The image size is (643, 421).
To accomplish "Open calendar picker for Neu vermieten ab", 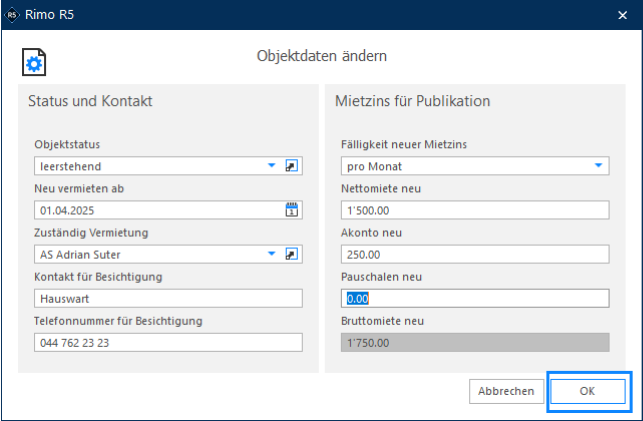I will [292, 210].
